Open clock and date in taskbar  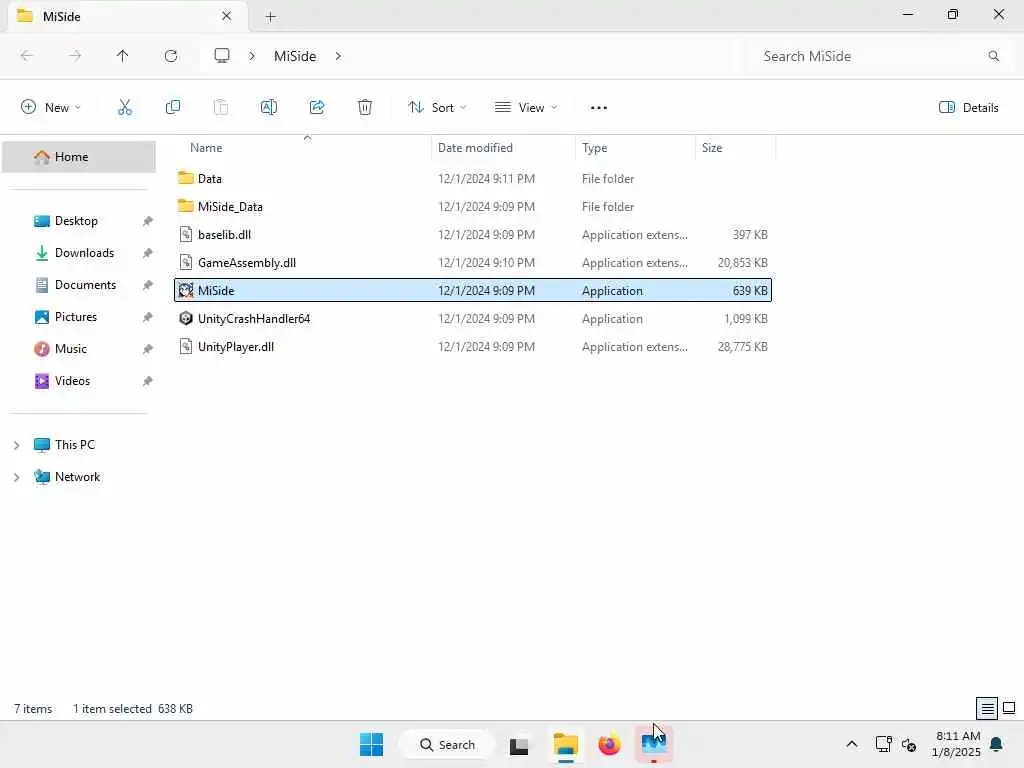(x=957, y=744)
